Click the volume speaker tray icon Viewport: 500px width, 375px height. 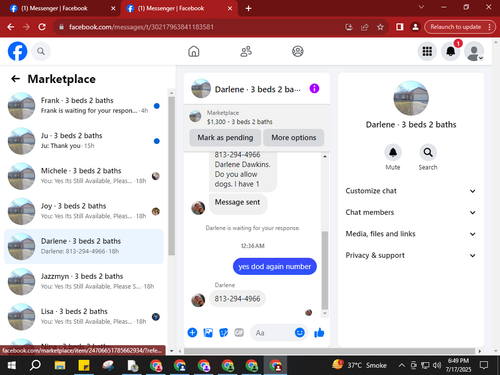click(437, 365)
